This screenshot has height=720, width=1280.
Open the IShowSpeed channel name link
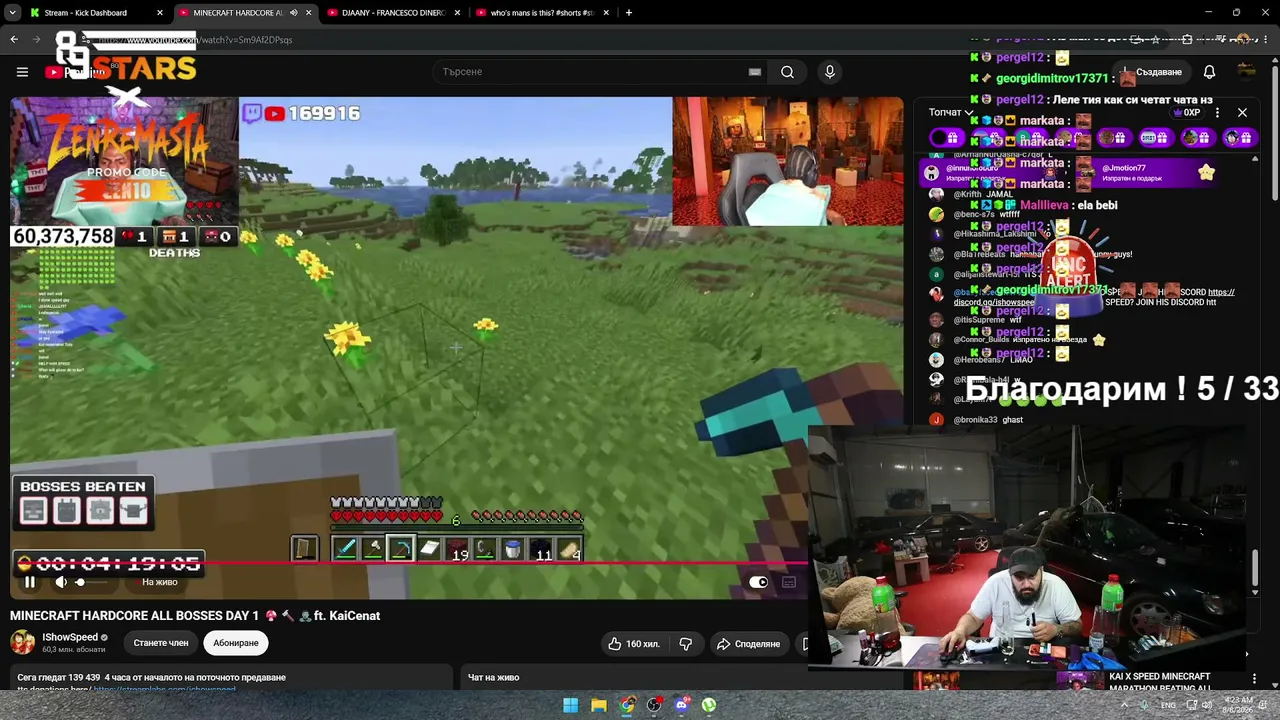70,637
